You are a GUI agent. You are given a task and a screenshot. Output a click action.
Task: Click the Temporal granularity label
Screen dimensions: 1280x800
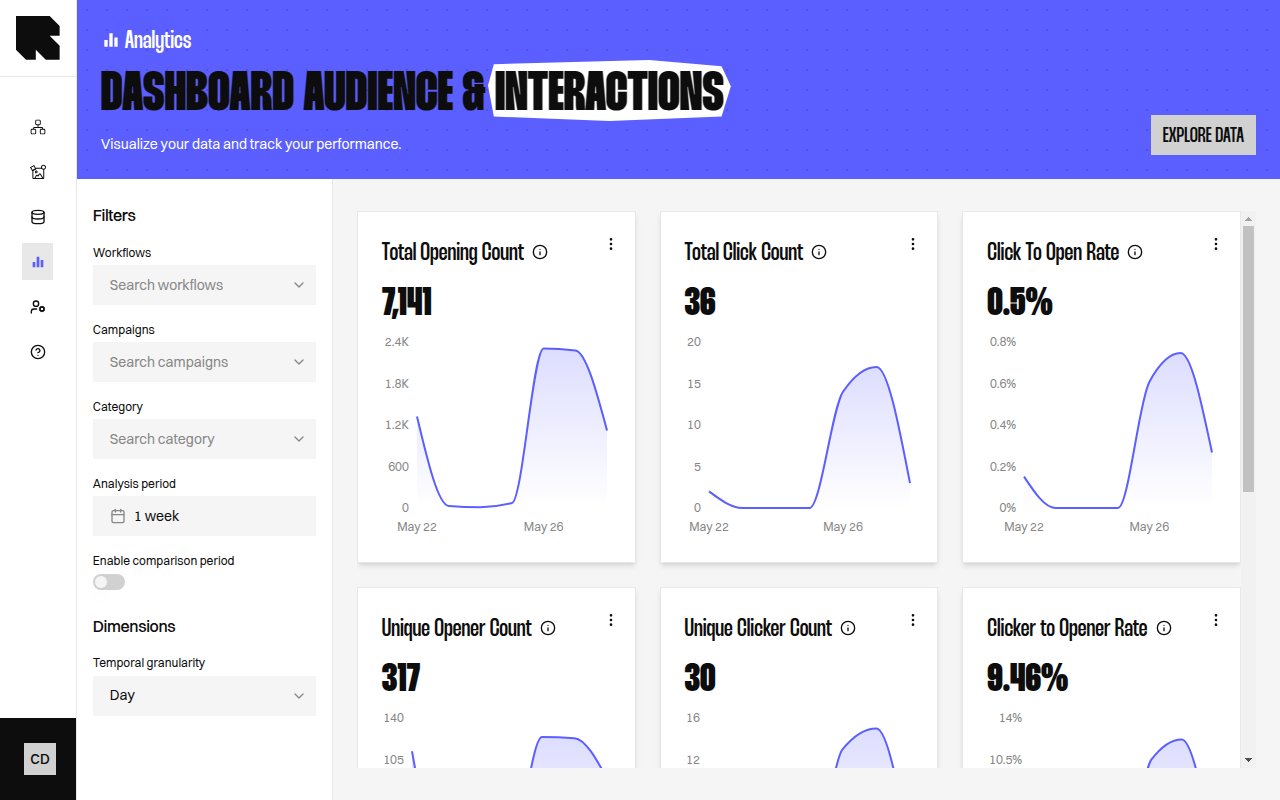[x=149, y=663]
